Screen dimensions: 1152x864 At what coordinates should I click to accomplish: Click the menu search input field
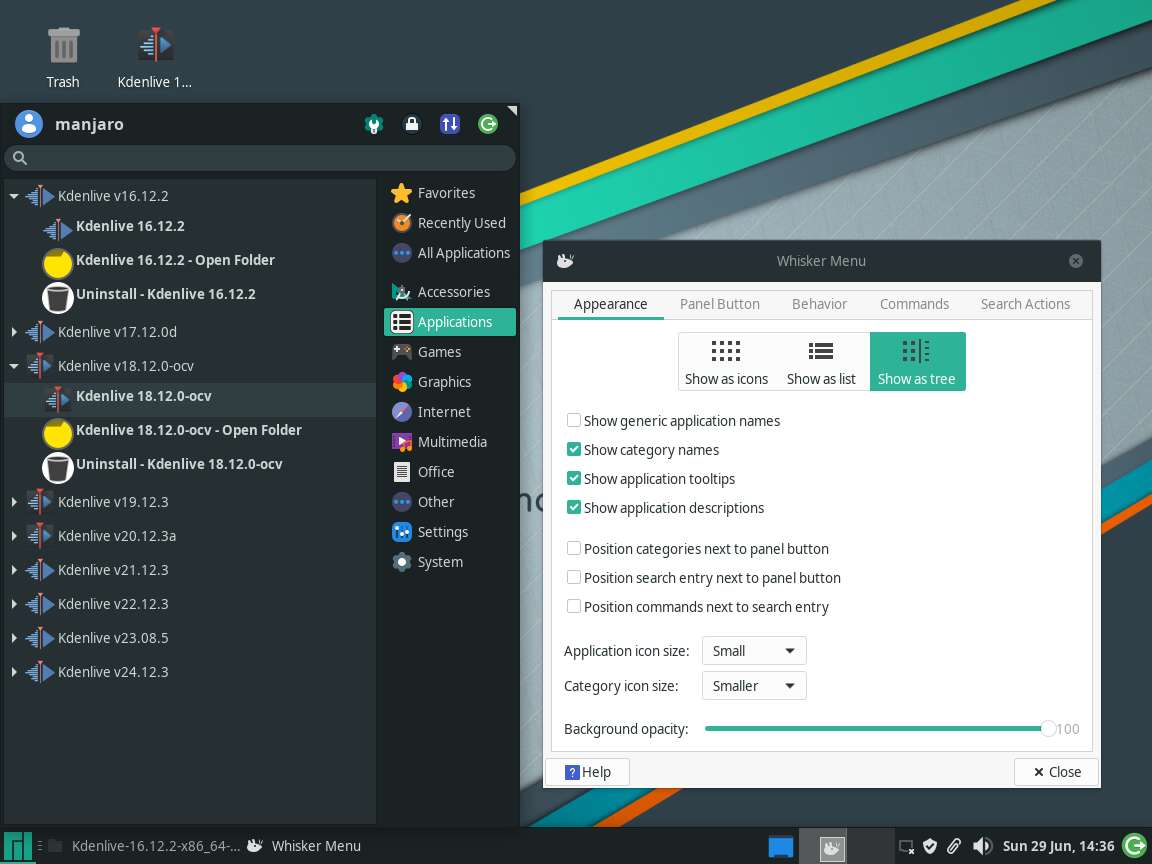click(x=260, y=158)
